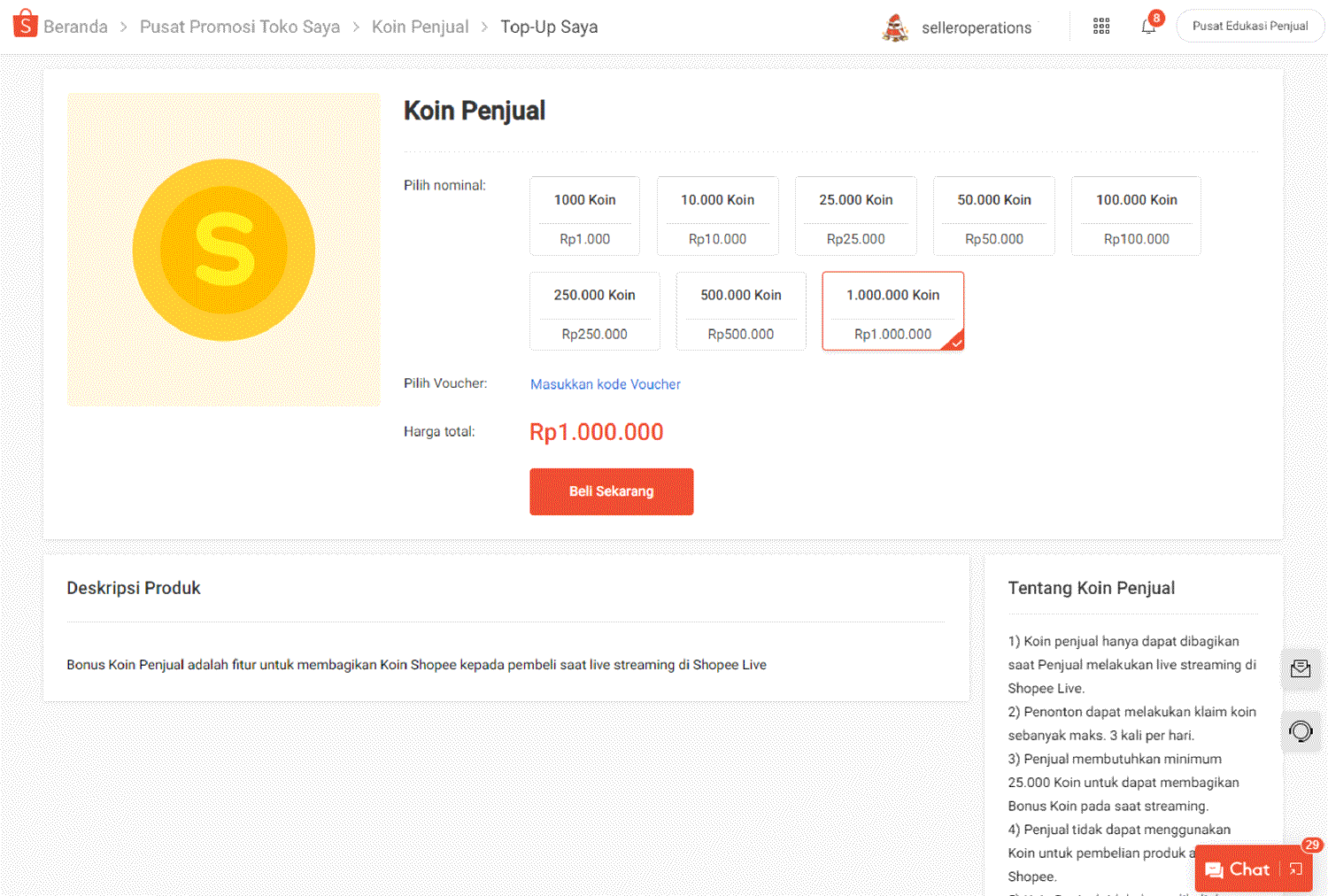1328x896 pixels.
Task: Select the 500.000 Koin option
Action: (741, 312)
